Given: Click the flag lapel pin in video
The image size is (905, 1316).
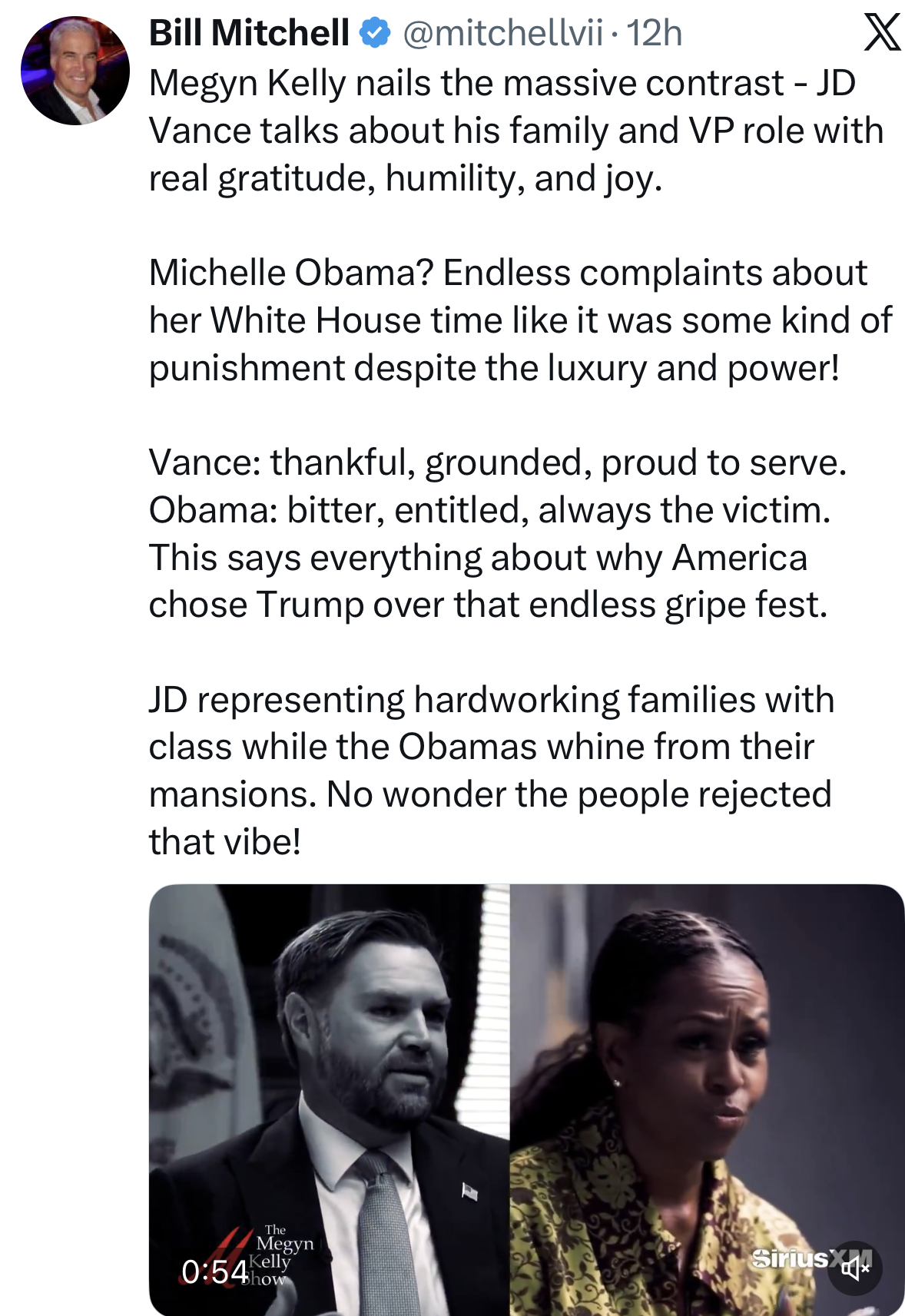Looking at the screenshot, I should 469,1192.
